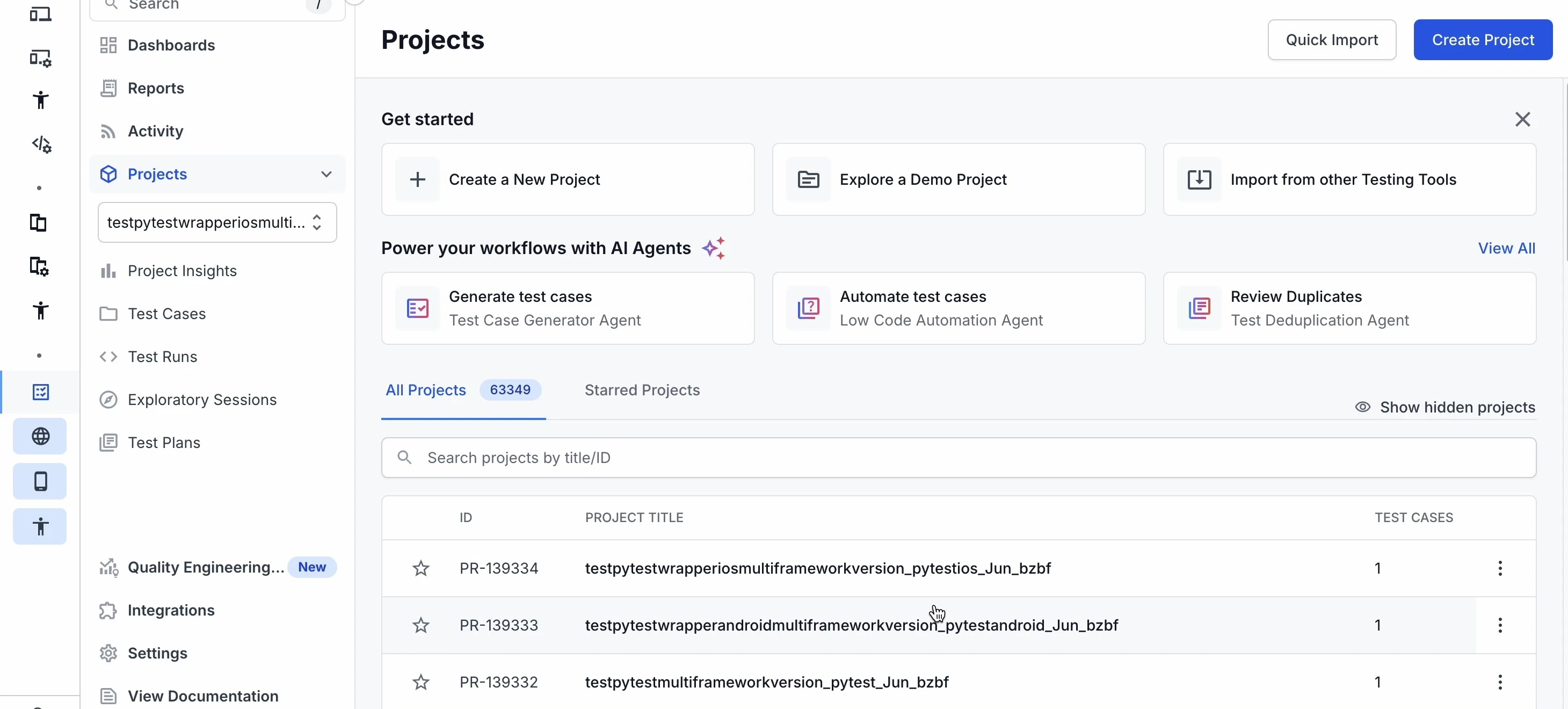Switch to the All Projects tab
The image size is (1568, 709).
[x=462, y=390]
